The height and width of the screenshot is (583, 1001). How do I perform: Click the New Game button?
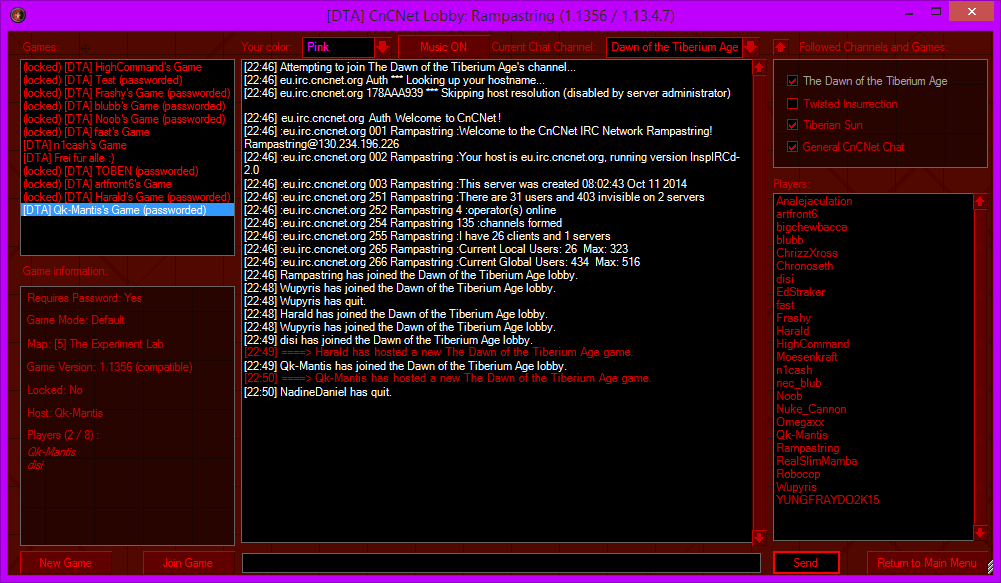[x=66, y=563]
